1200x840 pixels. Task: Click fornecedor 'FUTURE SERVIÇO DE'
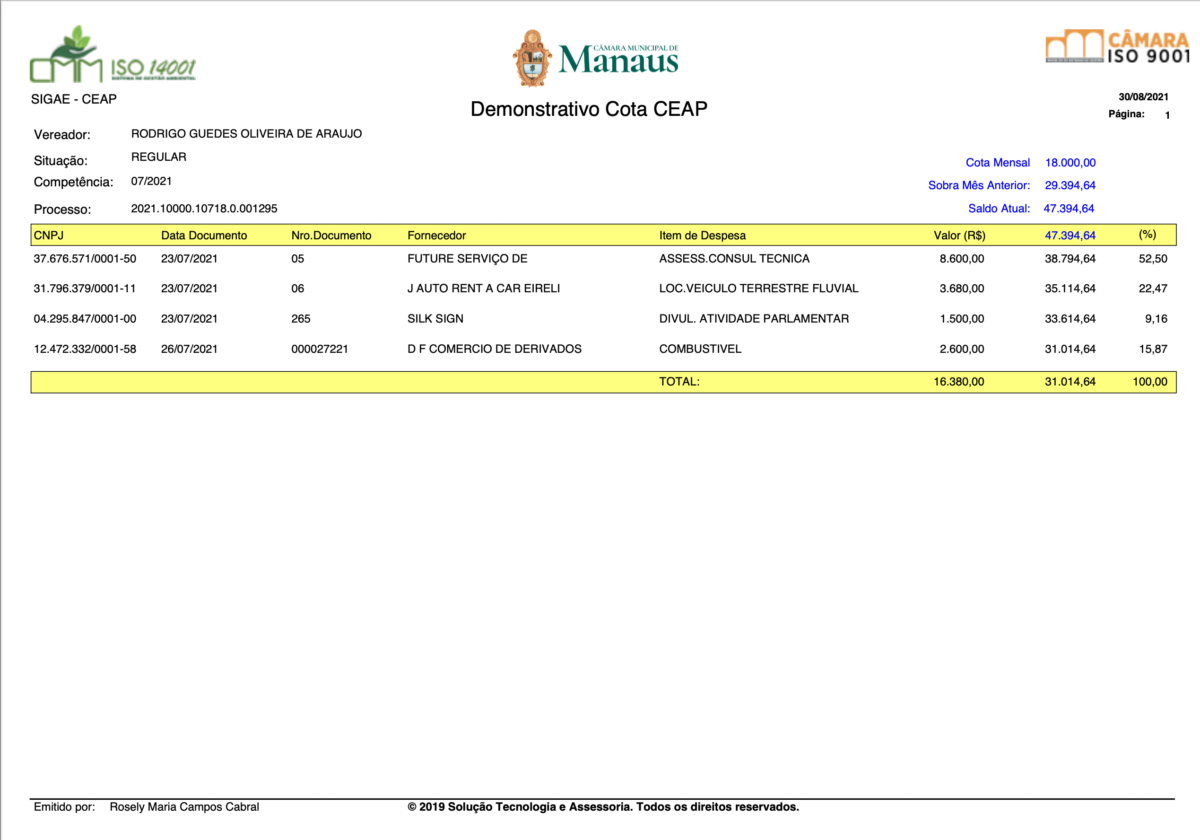(x=467, y=259)
